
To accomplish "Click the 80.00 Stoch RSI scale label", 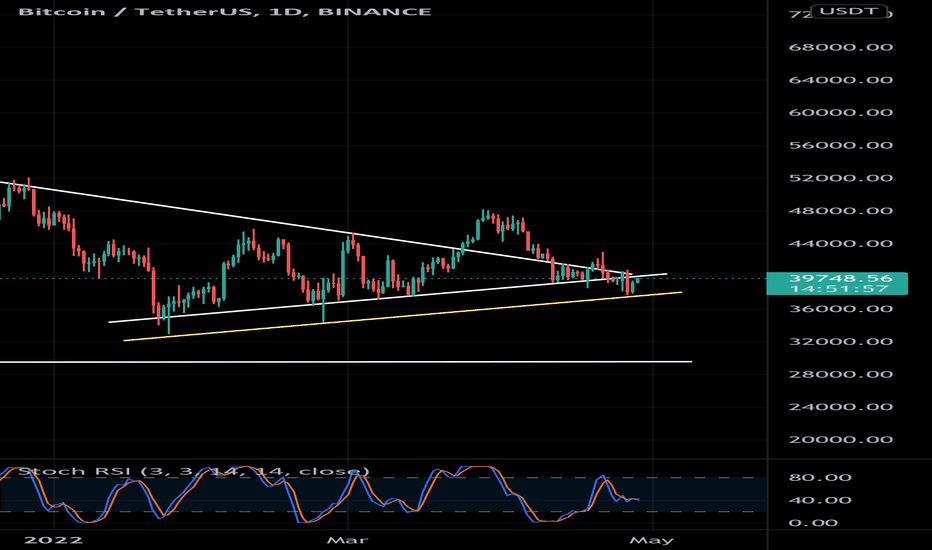I will (x=820, y=477).
